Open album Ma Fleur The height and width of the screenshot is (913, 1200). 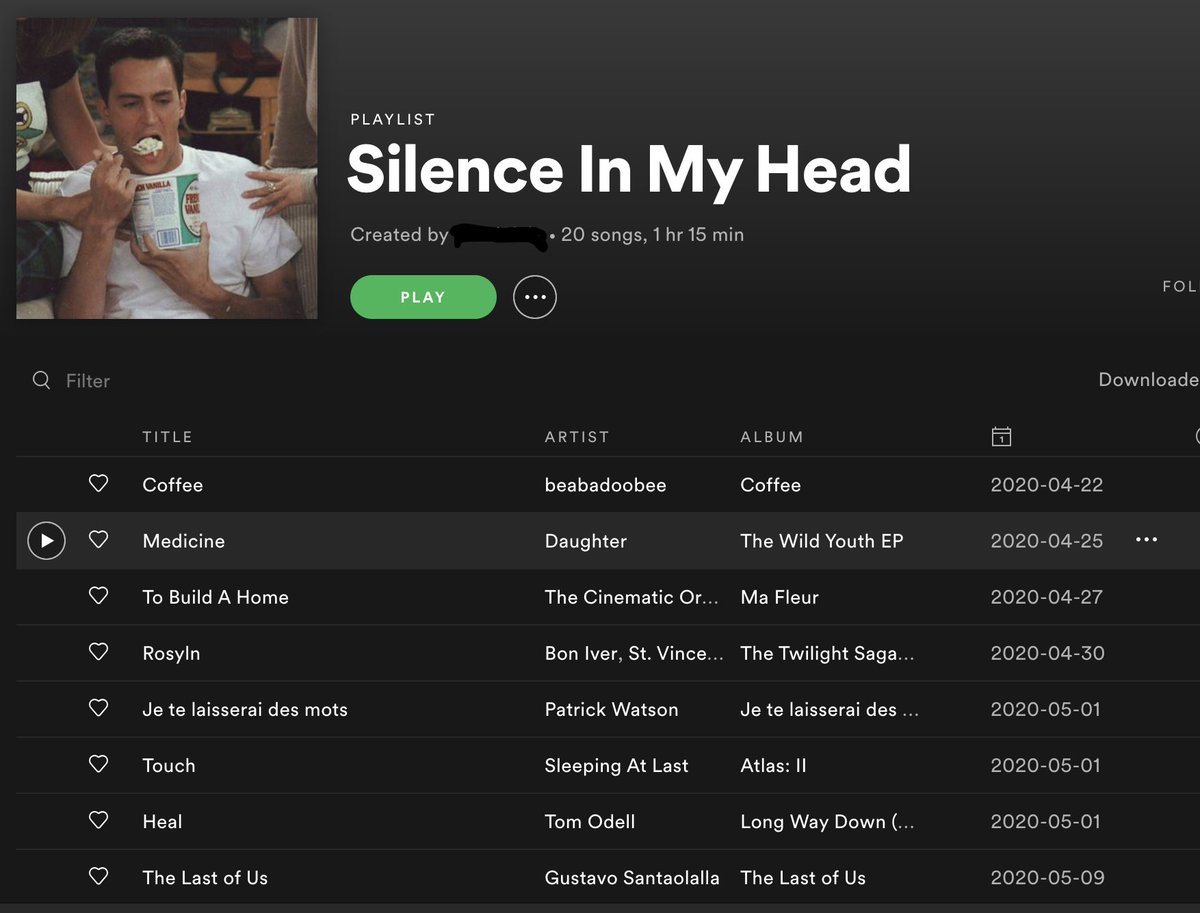click(x=779, y=597)
